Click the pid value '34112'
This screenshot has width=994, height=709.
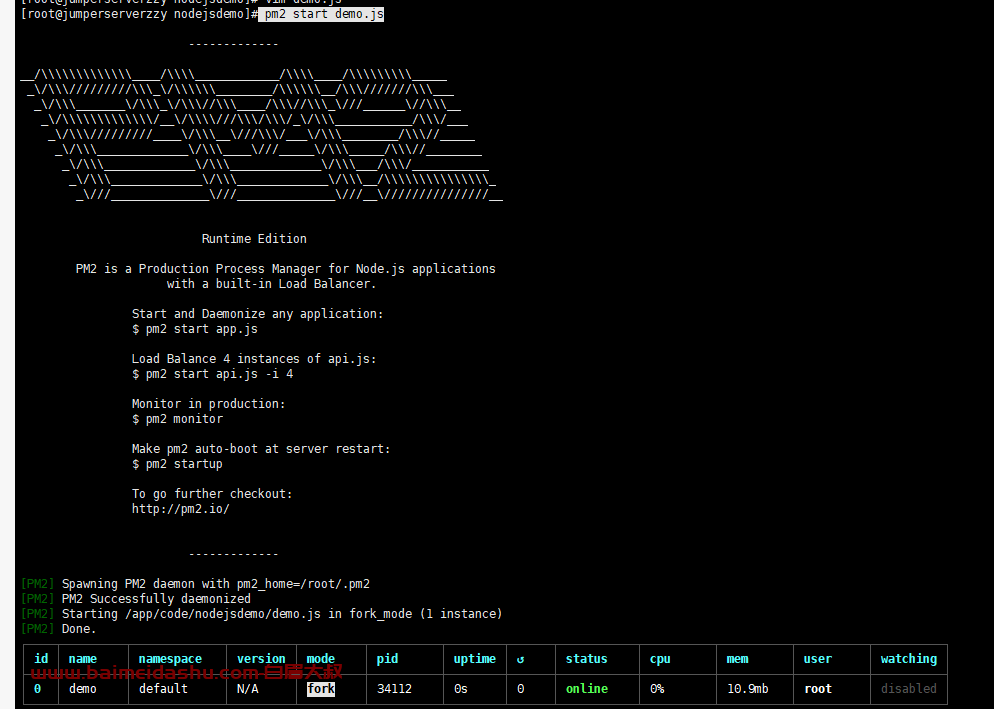[394, 689]
